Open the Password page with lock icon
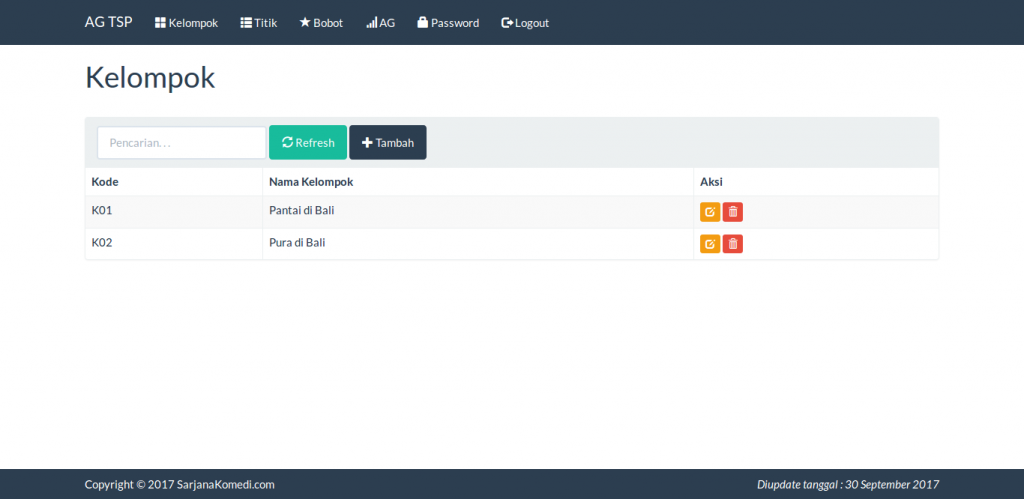The height and width of the screenshot is (499, 1024). point(448,23)
